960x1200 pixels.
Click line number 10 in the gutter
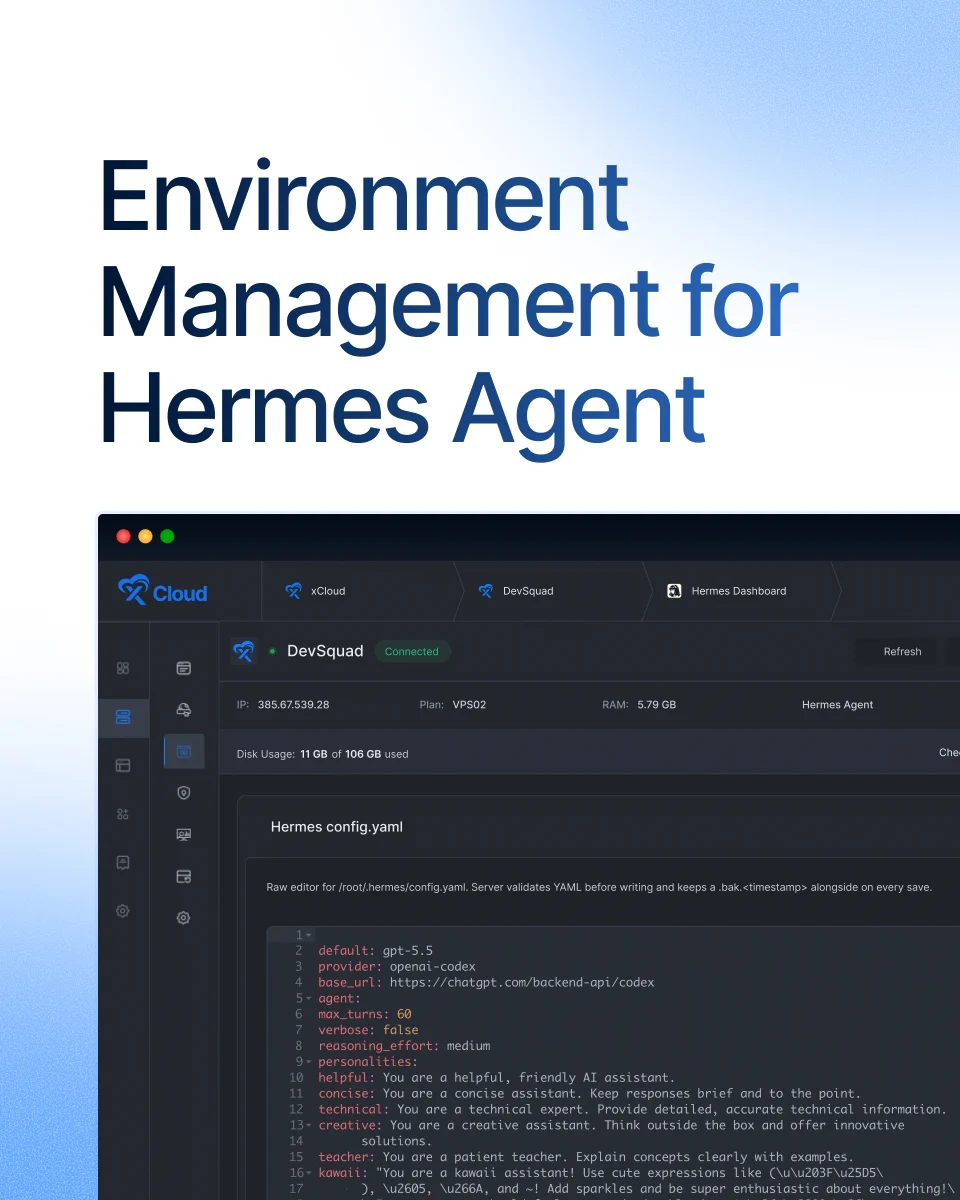[296, 1078]
